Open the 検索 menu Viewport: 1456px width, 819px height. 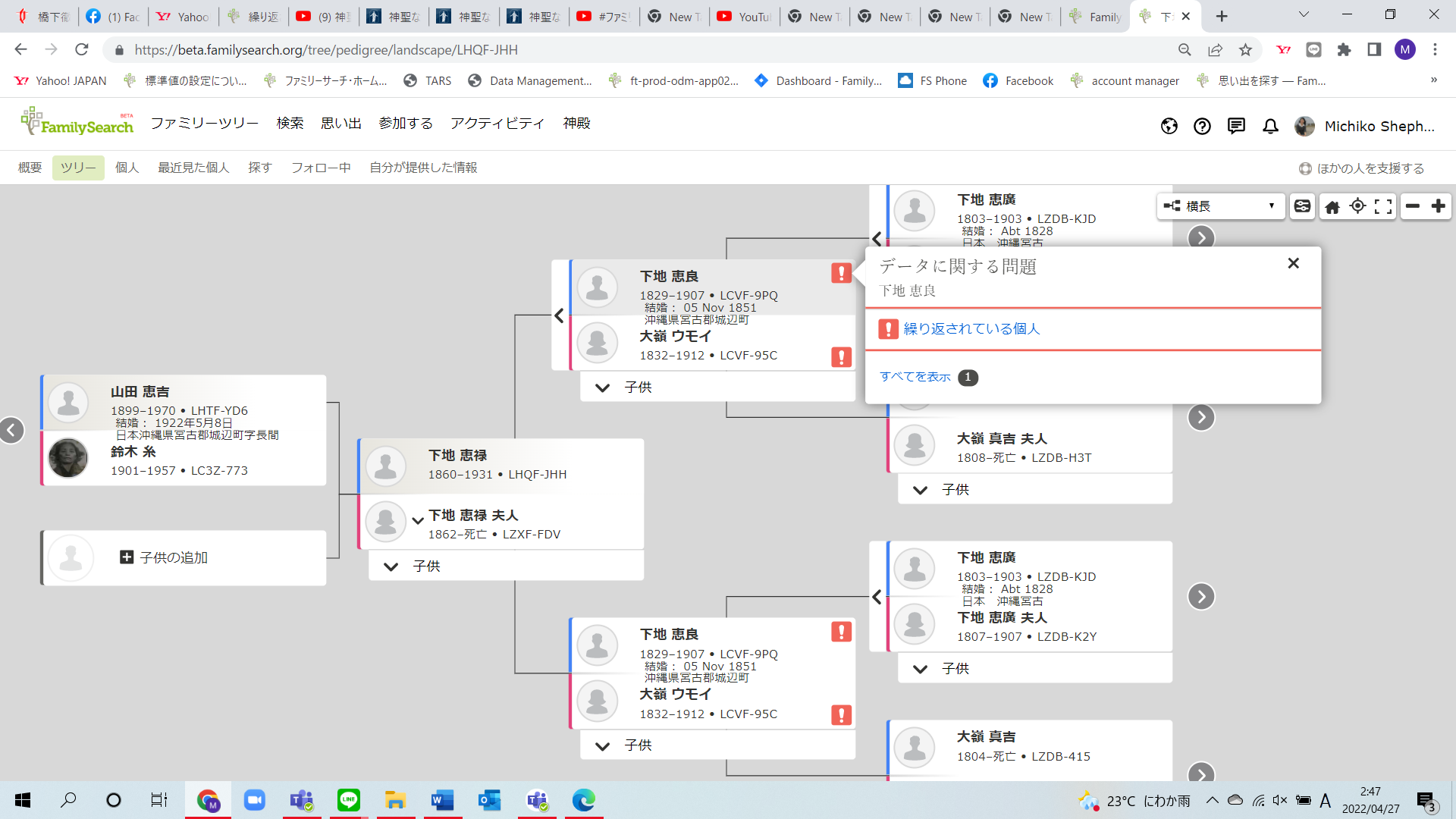pyautogui.click(x=289, y=123)
